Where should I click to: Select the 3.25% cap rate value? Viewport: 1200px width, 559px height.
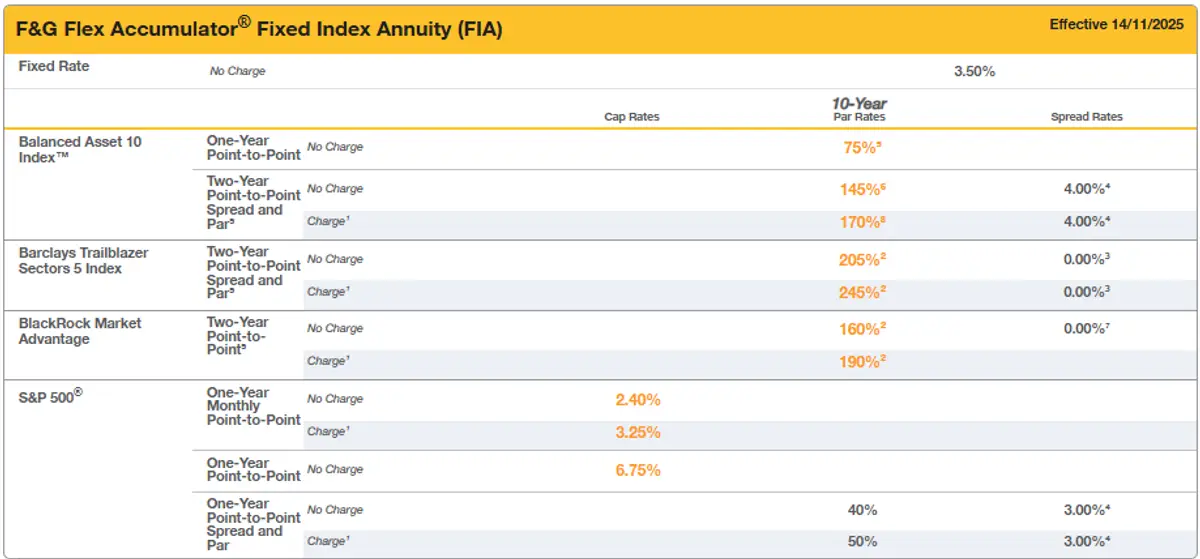(638, 433)
